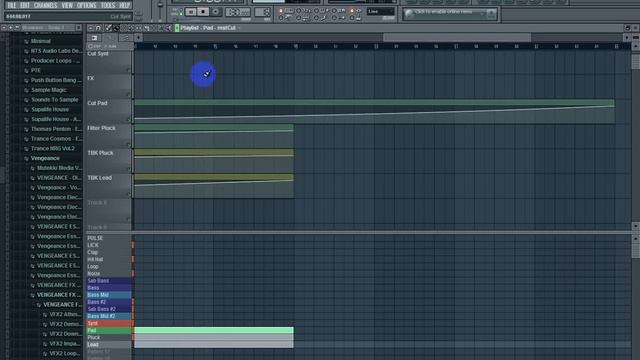Open the VFX2 Impa... subfolder
Image resolution: width=640 pixels, height=360 pixels.
pos(64,344)
